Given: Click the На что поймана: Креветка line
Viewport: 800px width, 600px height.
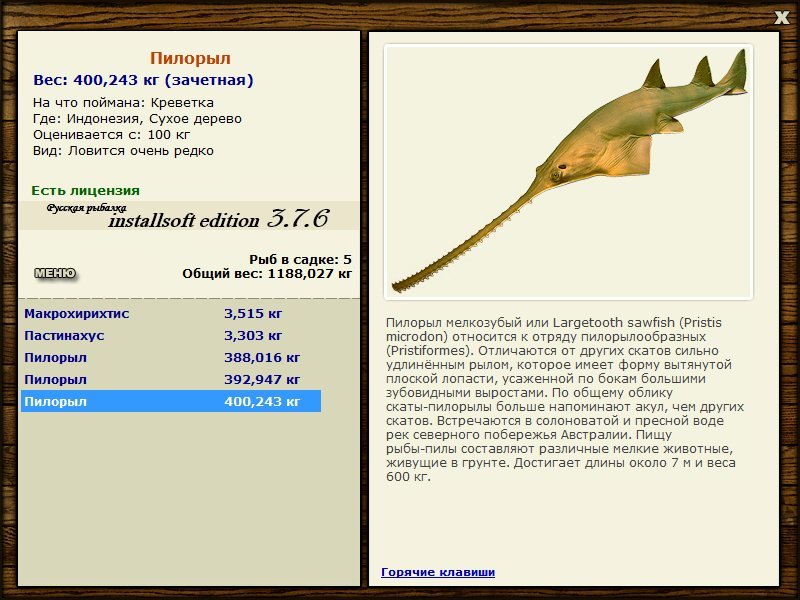Looking at the screenshot, I should [x=123, y=103].
